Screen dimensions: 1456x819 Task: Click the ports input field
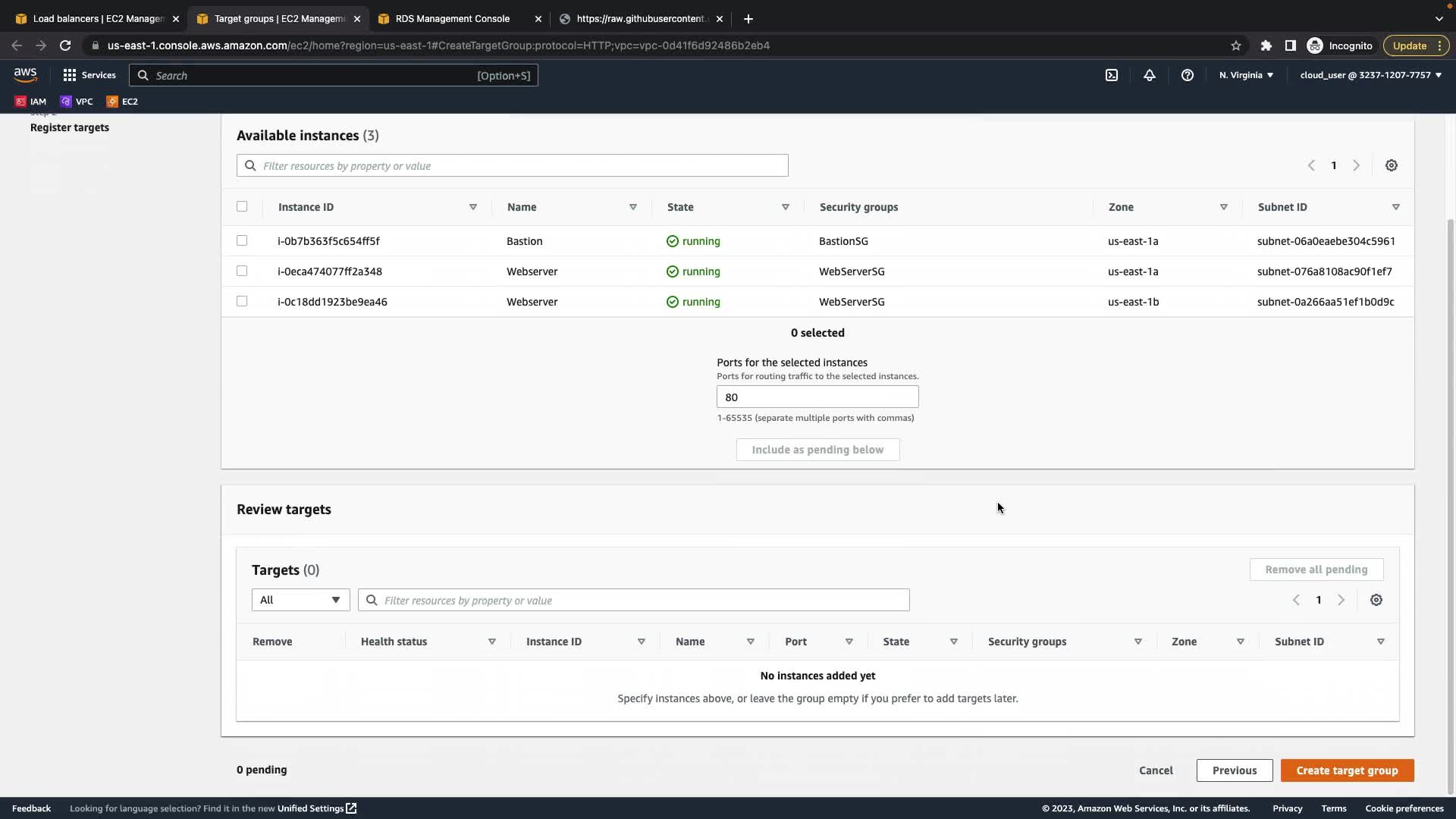click(x=817, y=397)
